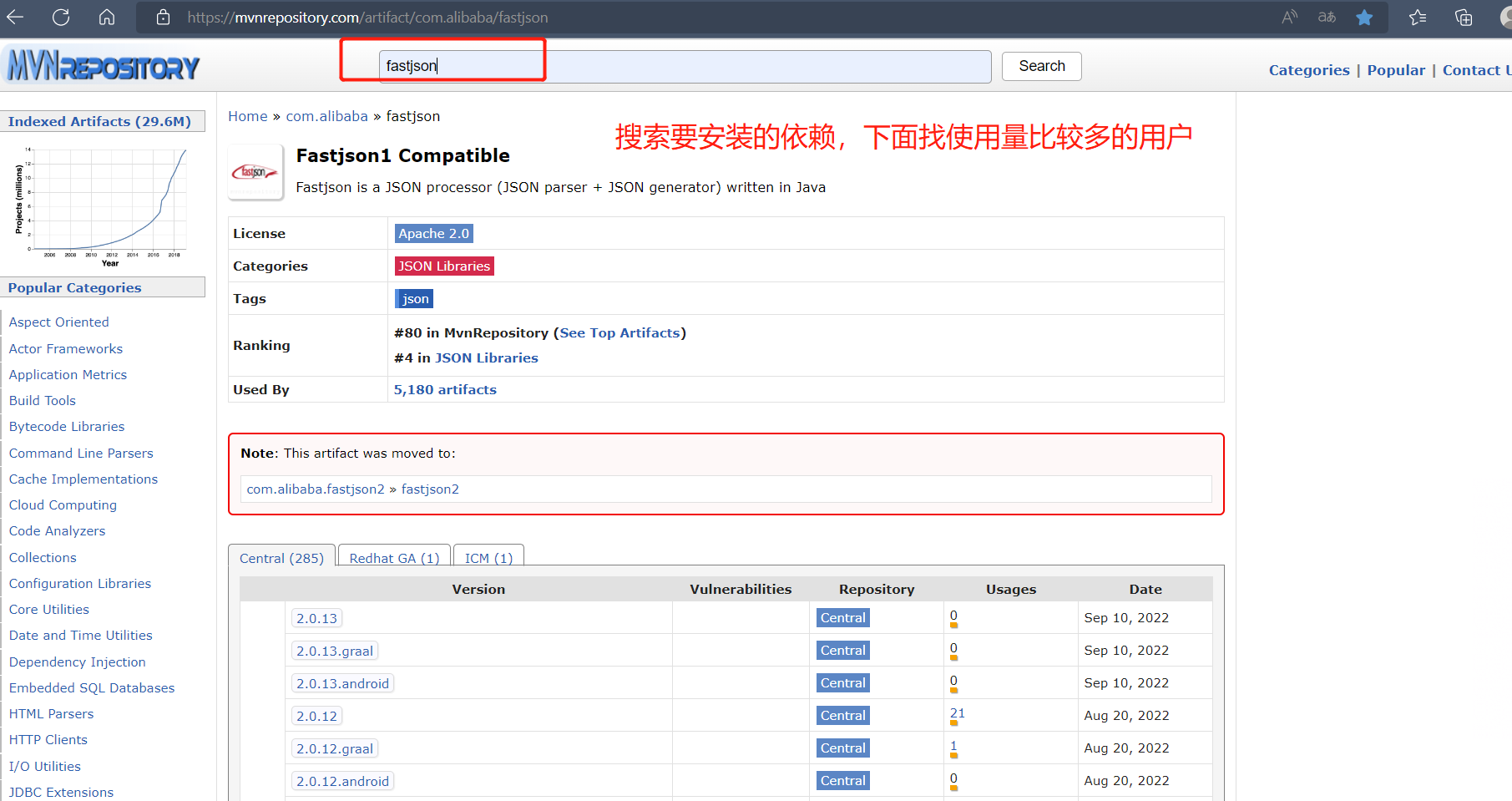
Task: Reload the page with the refresh icon
Action: pyautogui.click(x=61, y=17)
